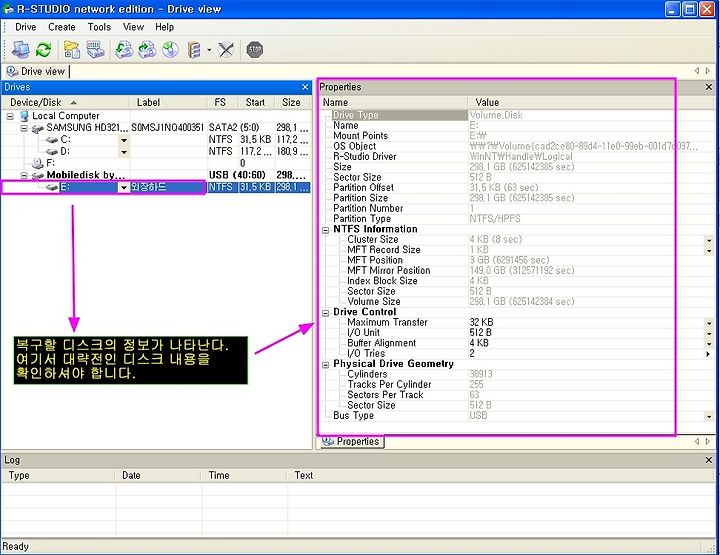The width and height of the screenshot is (720, 555).
Task: Open the Create menu
Action: point(62,27)
